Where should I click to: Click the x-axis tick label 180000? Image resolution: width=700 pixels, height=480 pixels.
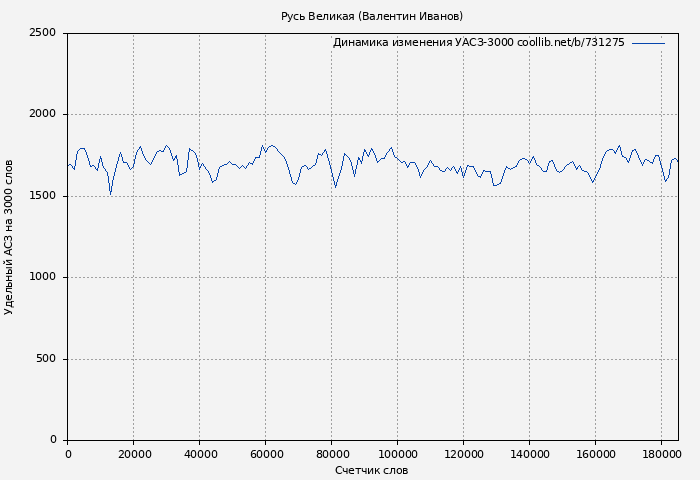tap(661, 454)
